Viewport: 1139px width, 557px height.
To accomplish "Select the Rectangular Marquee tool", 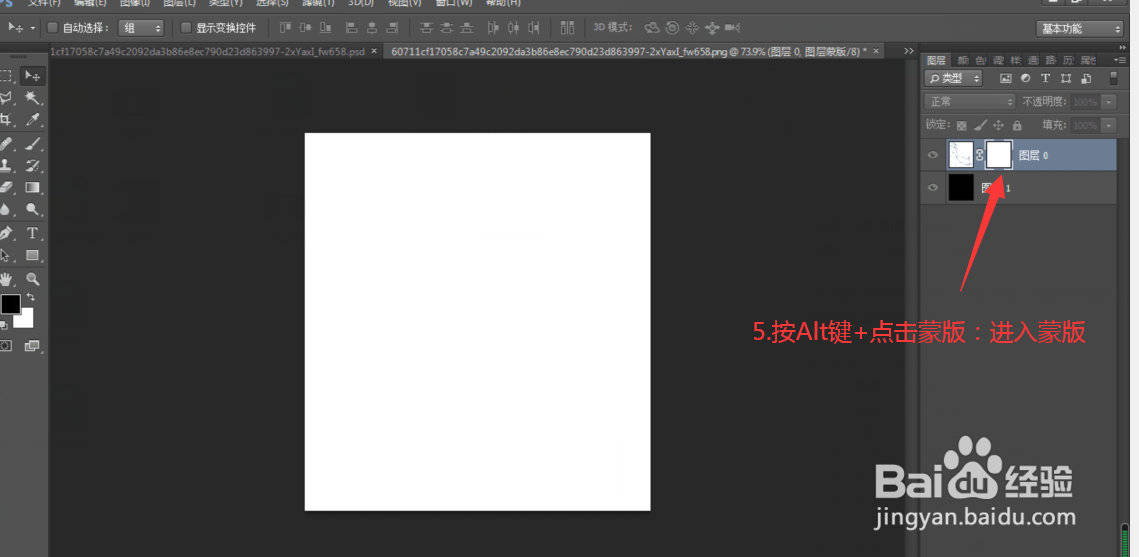I will point(6,76).
